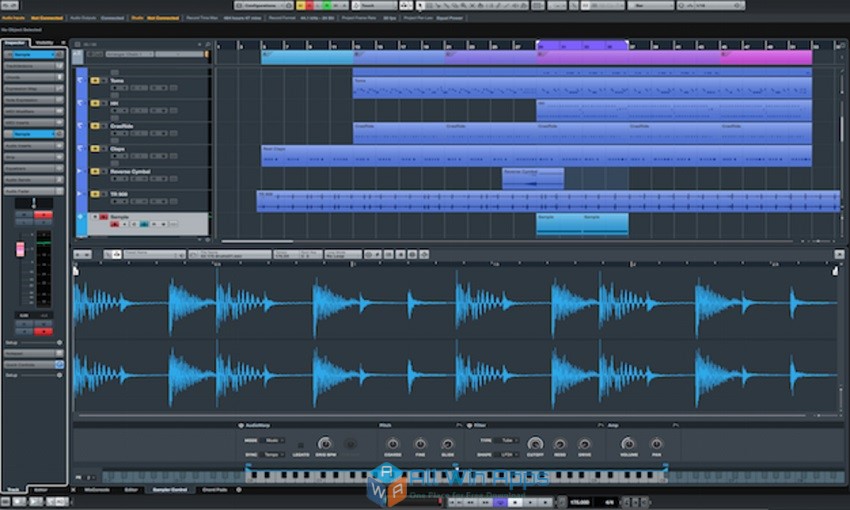This screenshot has width=850, height=510.
Task: Click the ORIG BPM knob
Action: point(325,444)
